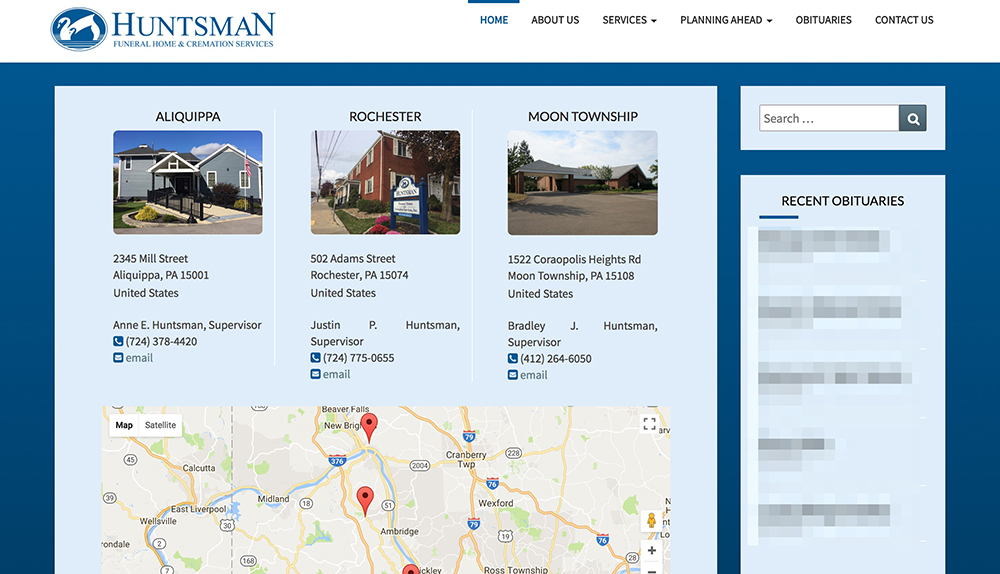1000x574 pixels.
Task: Click the search magnifier button
Action: 912,118
